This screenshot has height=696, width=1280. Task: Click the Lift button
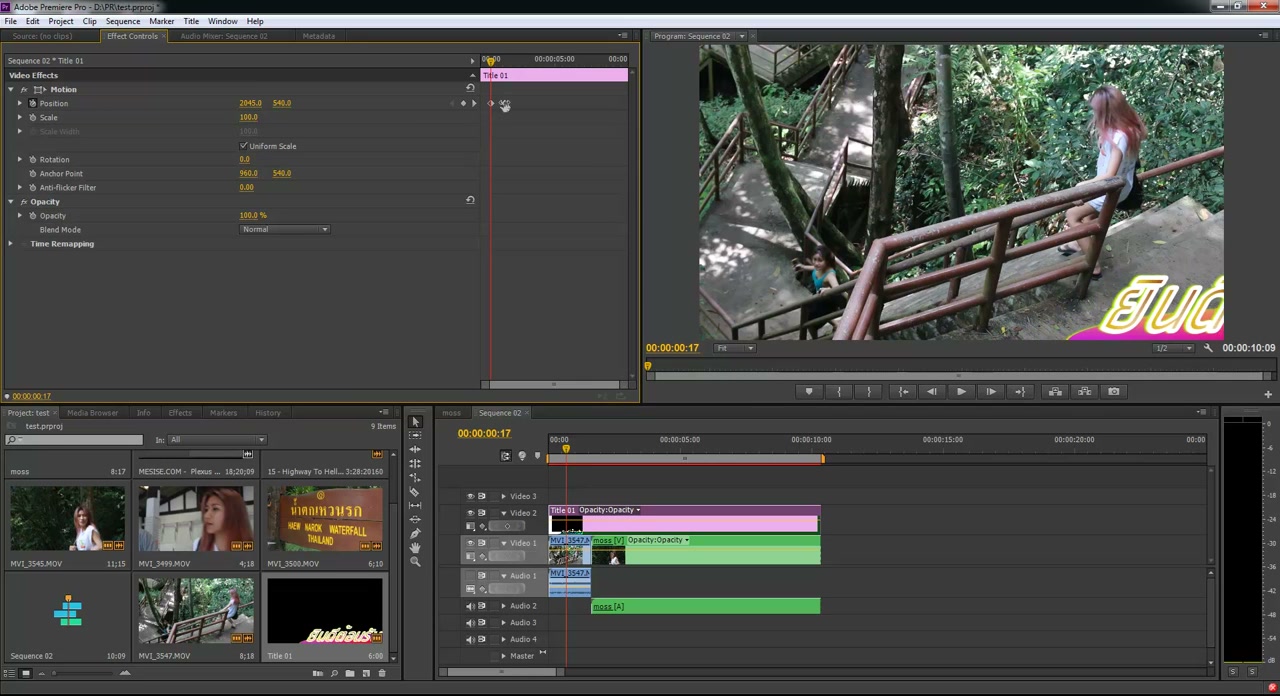pyautogui.click(x=1055, y=392)
